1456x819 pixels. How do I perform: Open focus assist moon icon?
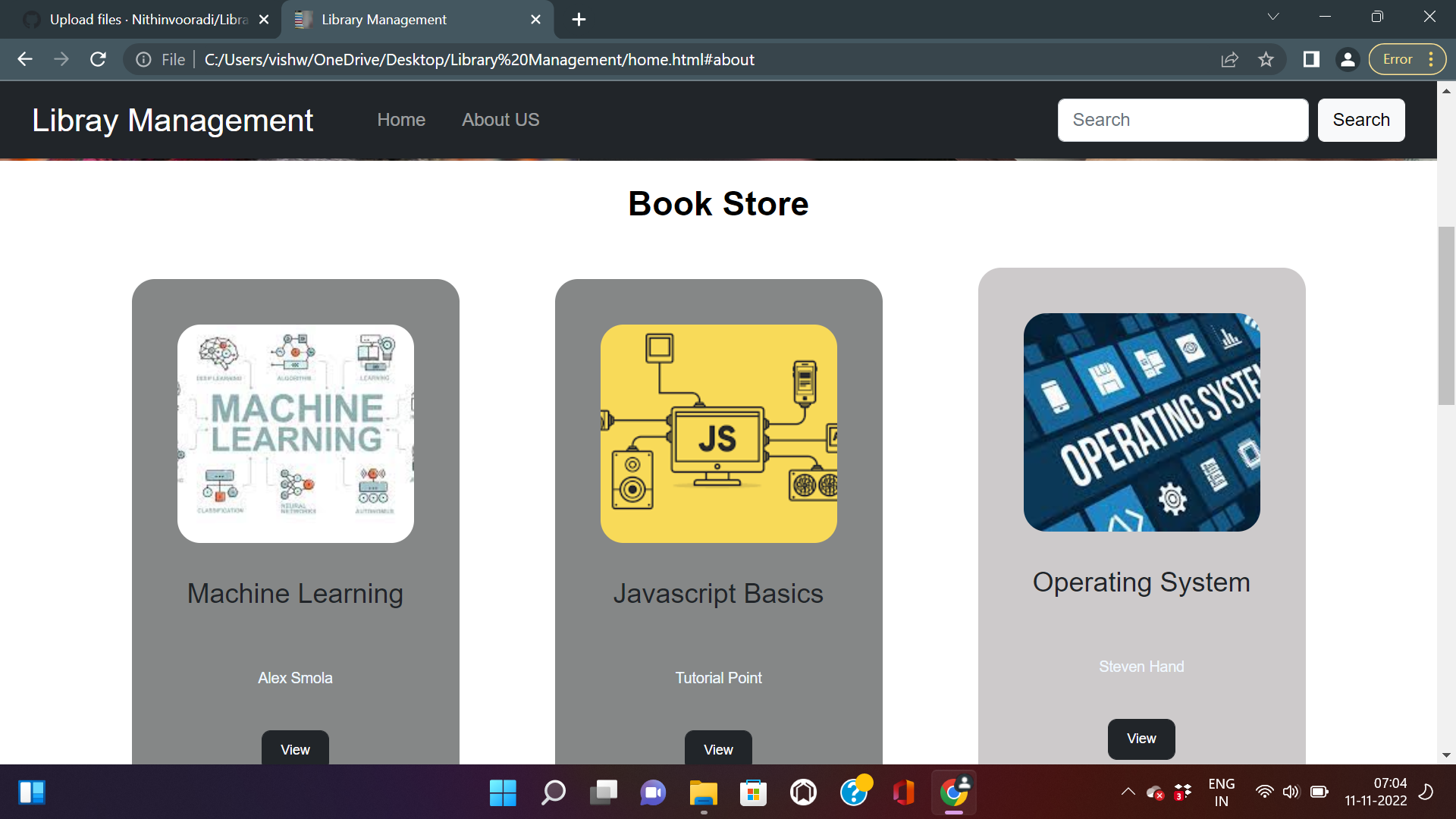coord(1426,792)
